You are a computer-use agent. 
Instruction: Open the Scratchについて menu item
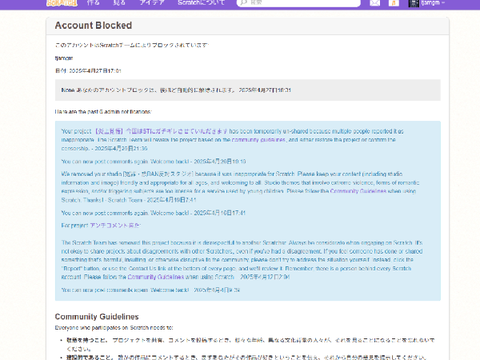coord(201,3)
